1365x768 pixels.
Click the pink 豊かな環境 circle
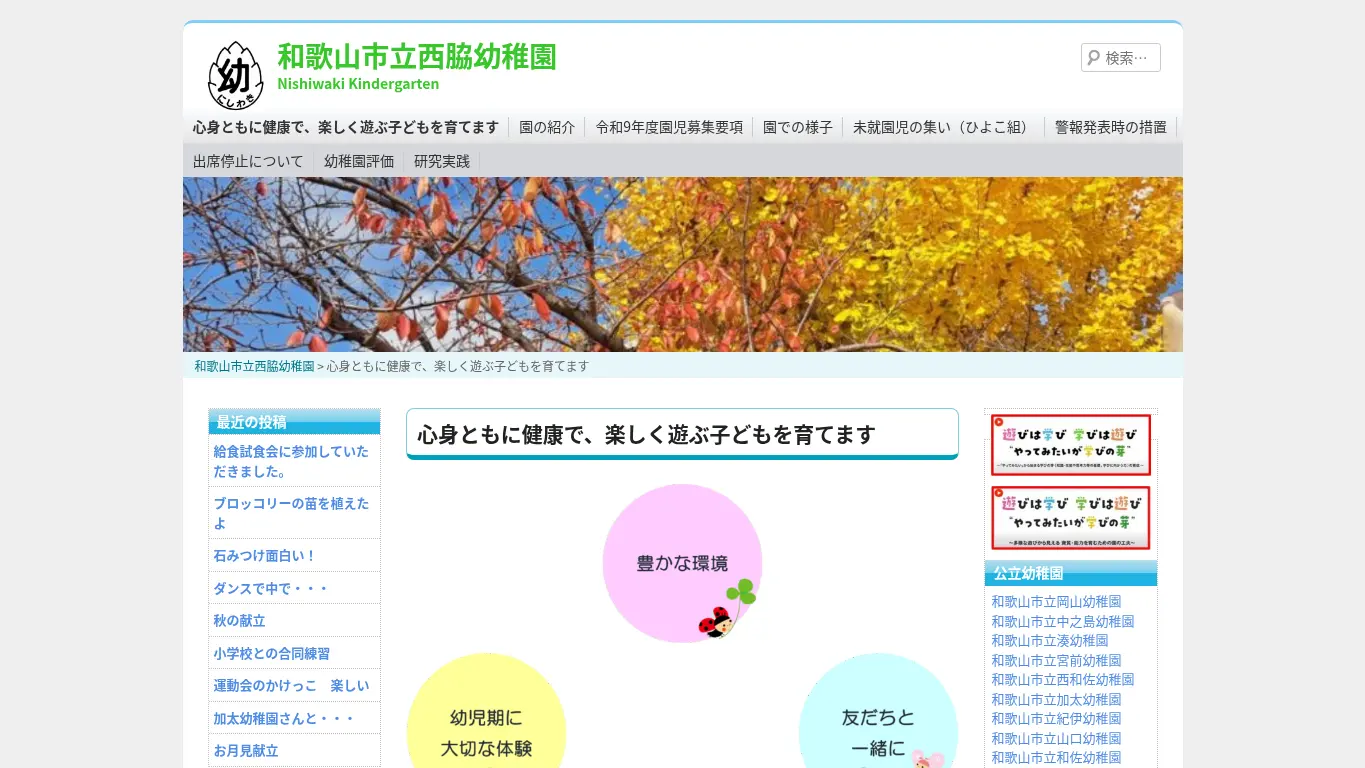682,563
